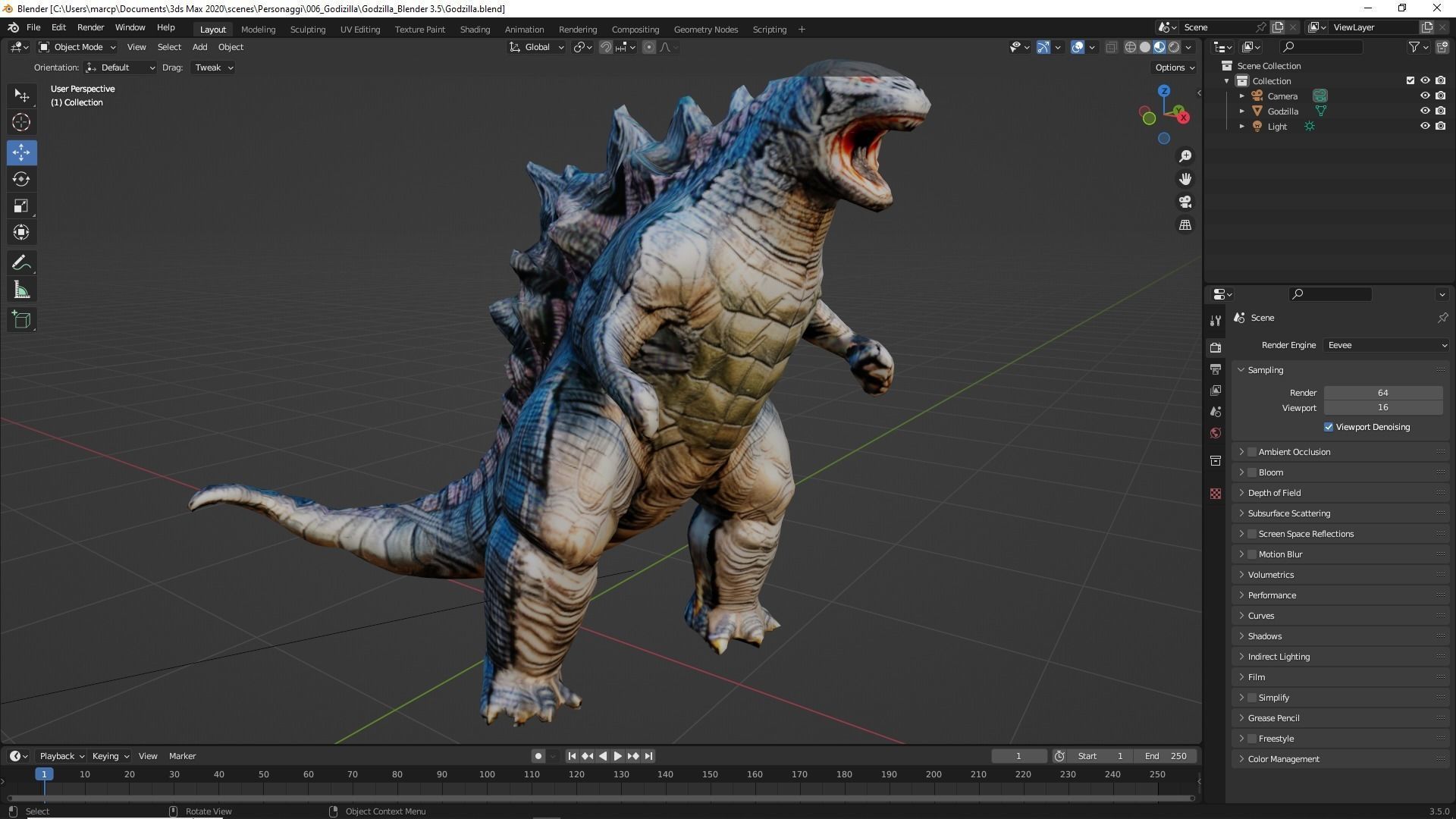Open the Tool properties tab
This screenshot has height=819, width=1456.
pos(1216,321)
